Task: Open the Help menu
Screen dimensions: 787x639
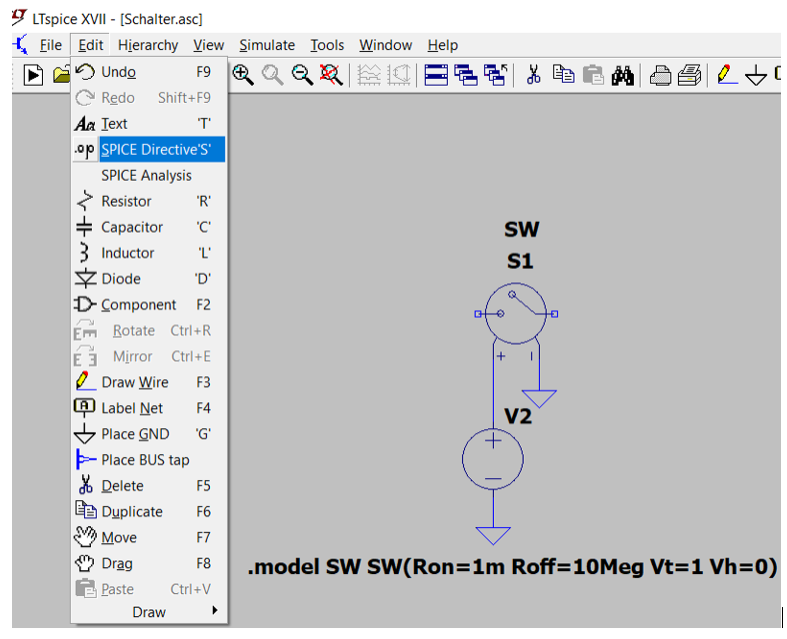Action: pos(443,45)
